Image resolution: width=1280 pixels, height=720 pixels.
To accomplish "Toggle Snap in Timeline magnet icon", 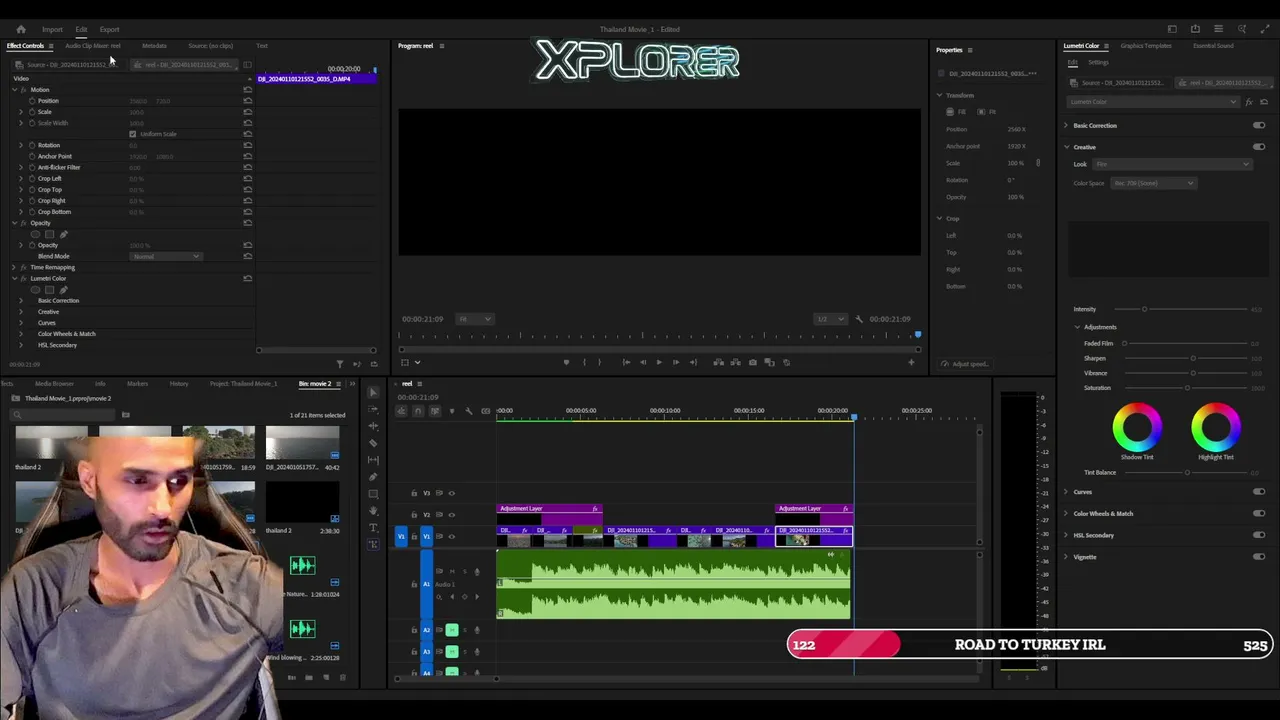I will (x=418, y=411).
